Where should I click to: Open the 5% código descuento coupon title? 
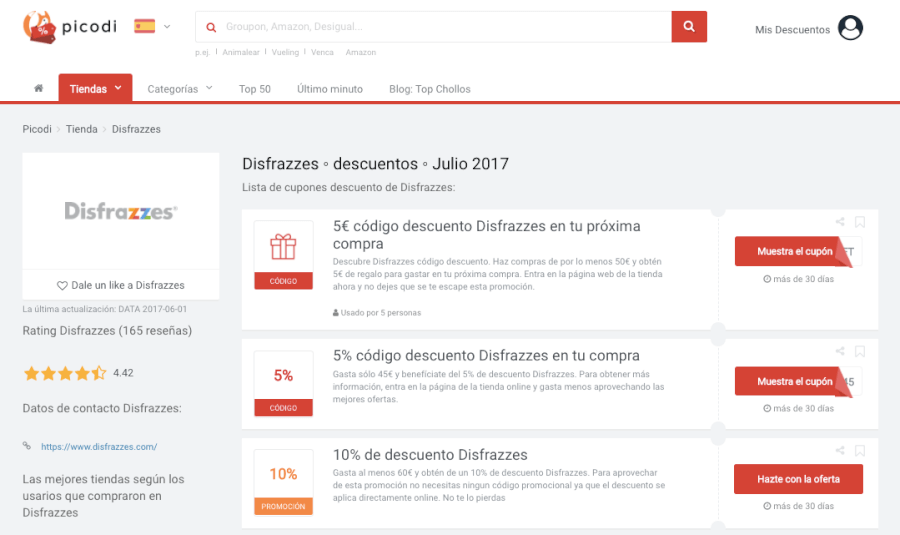point(486,356)
